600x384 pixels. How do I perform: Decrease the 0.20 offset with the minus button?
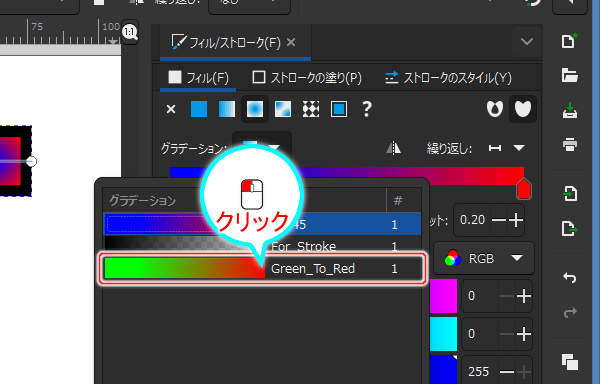pyautogui.click(x=498, y=220)
